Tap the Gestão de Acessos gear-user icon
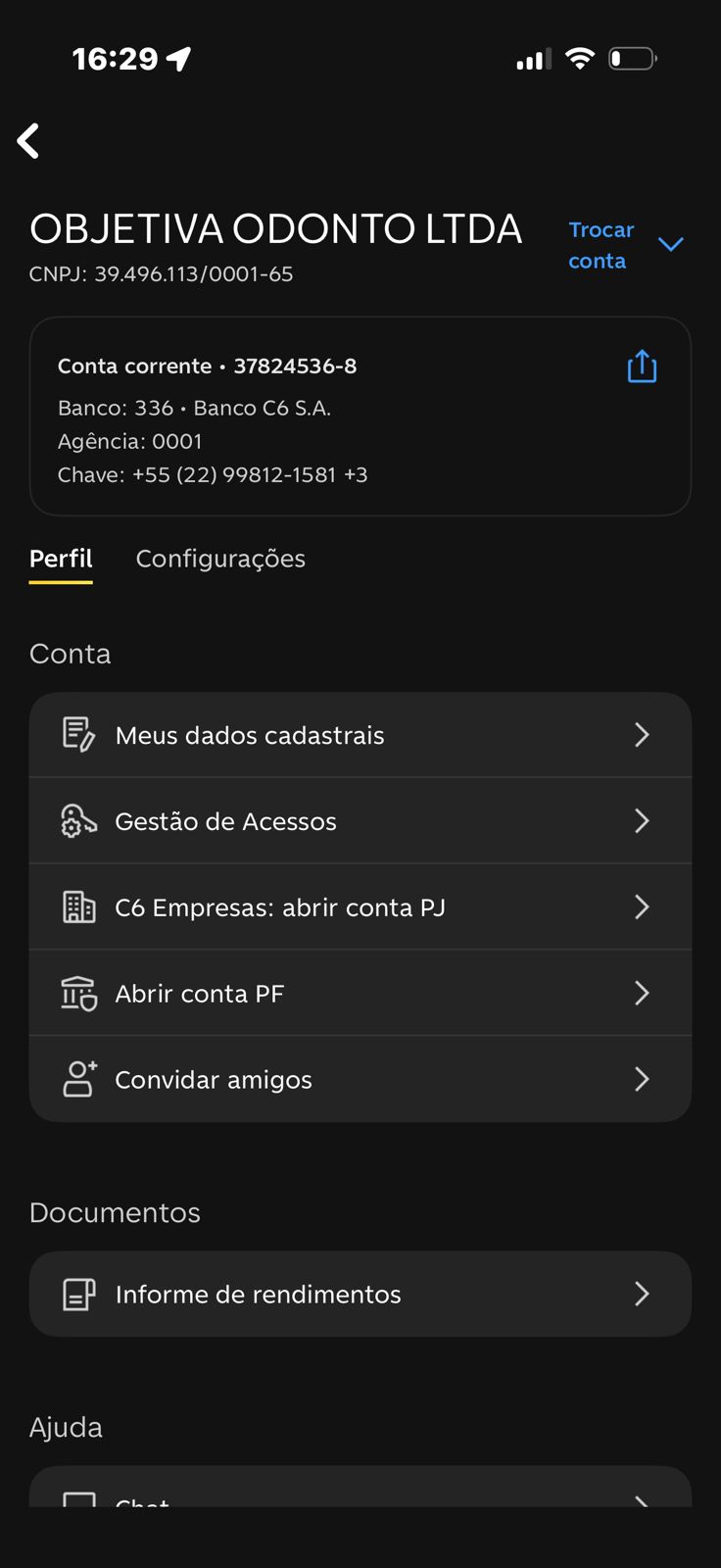This screenshot has width=721, height=1568. coord(78,821)
